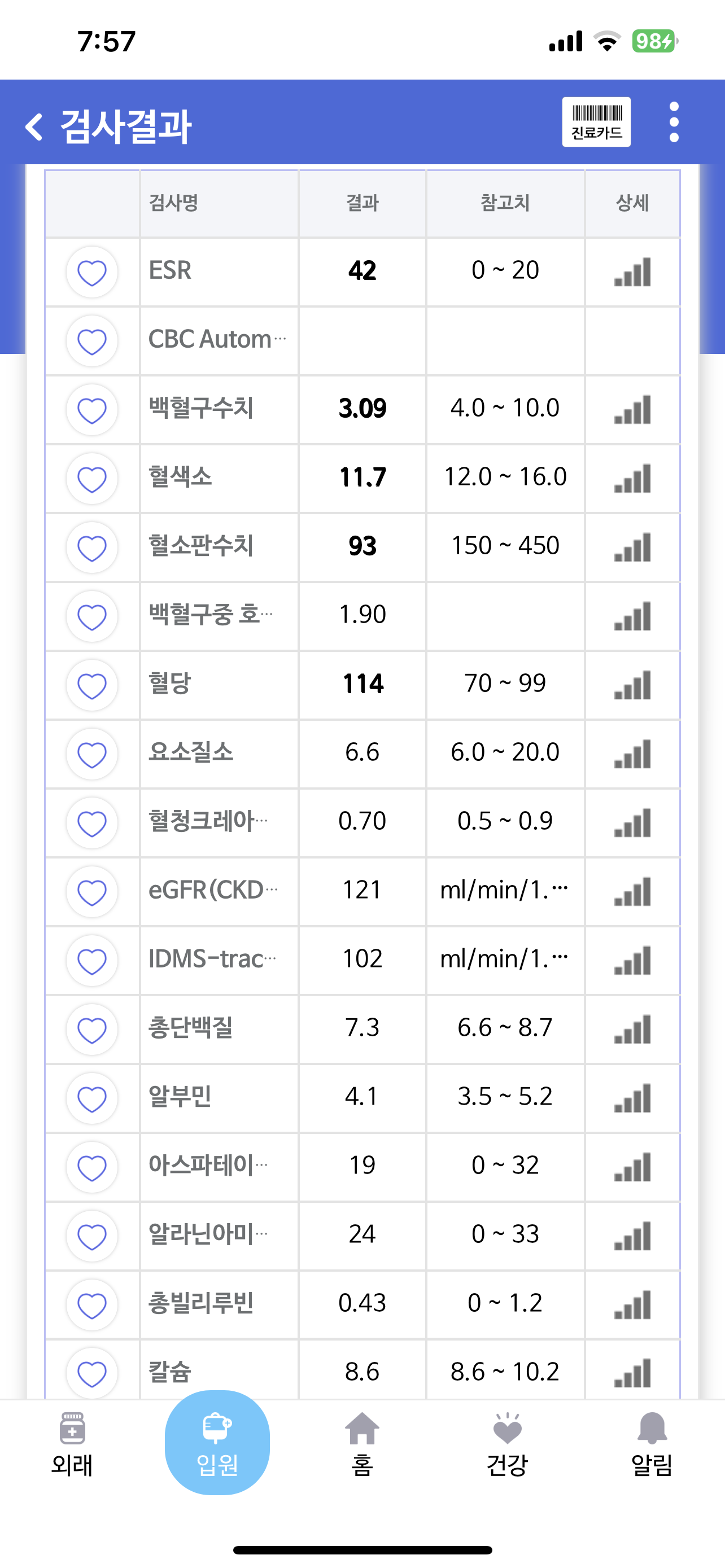Show the 알부민 detail graph icon
This screenshot has height=1568, width=725.
tap(632, 1098)
